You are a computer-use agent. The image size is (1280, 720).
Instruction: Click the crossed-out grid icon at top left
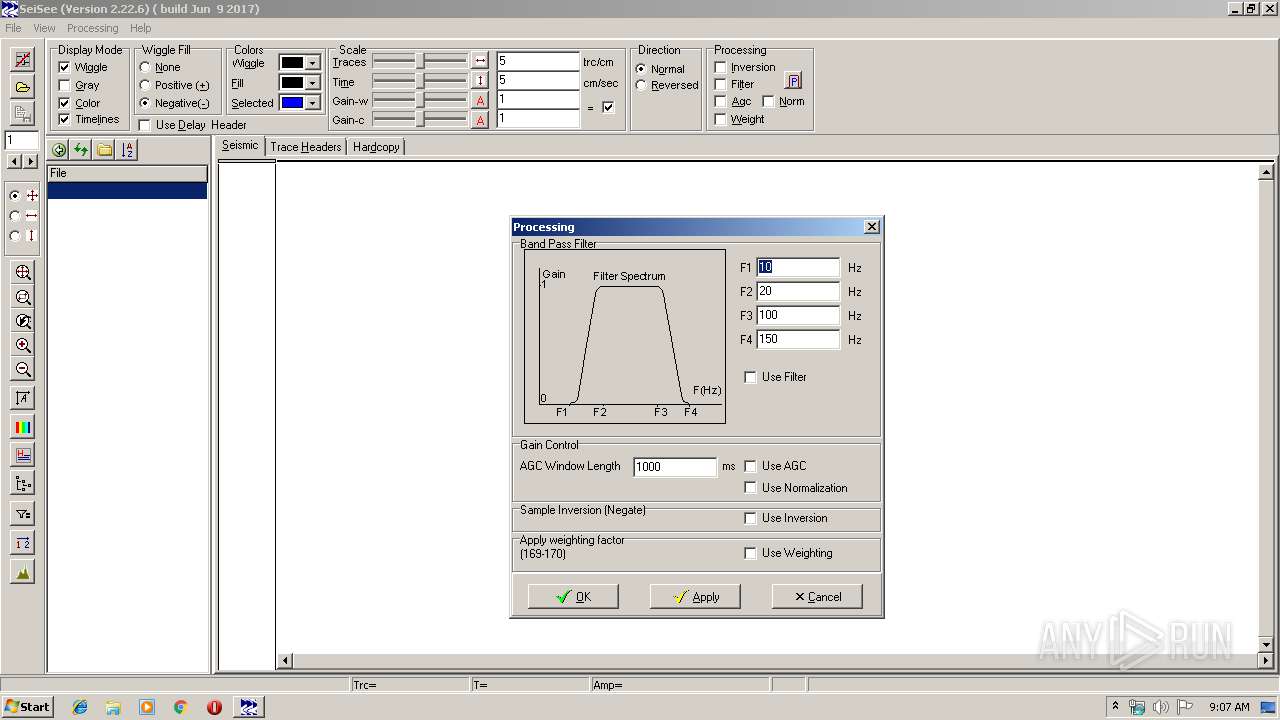[x=22, y=60]
